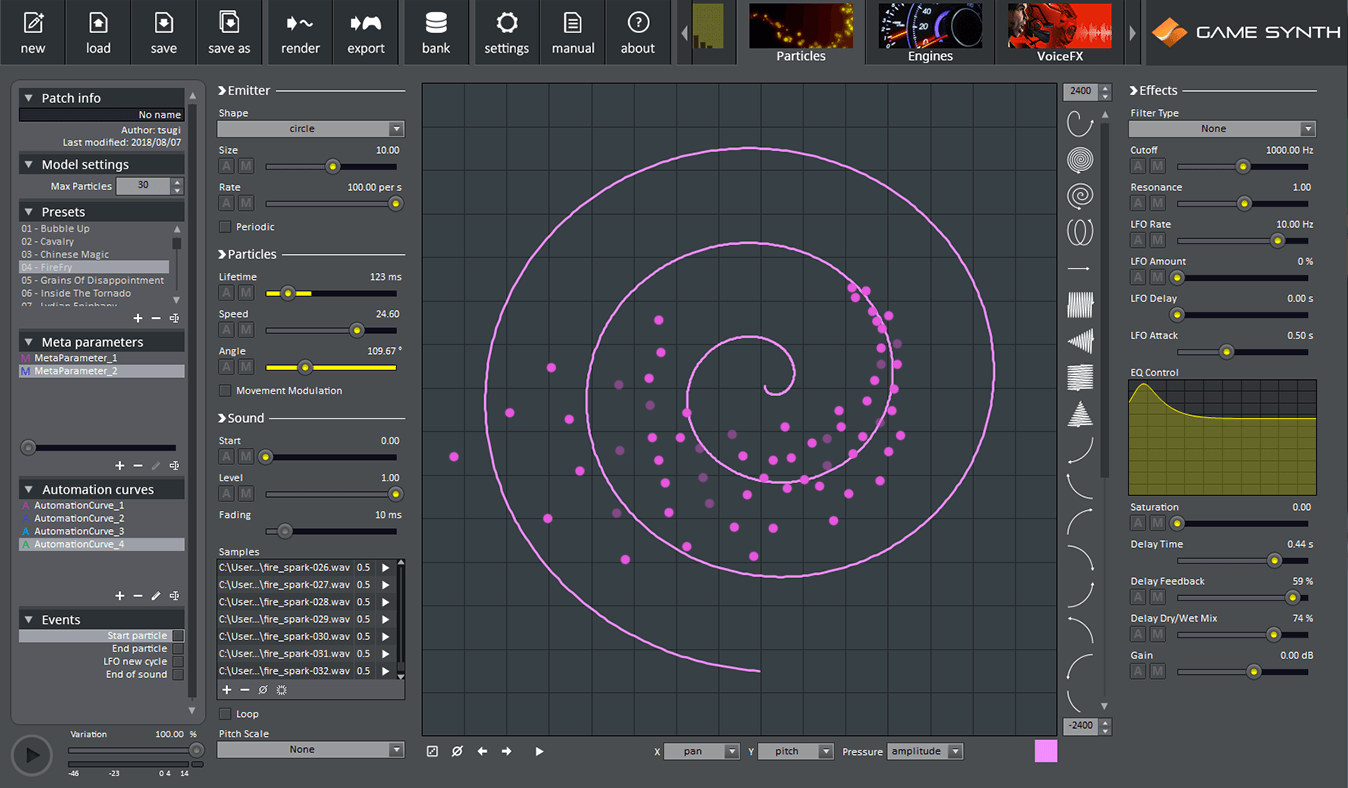
Task: Select the 03 - Chinese Magic preset
Action: (x=95, y=255)
